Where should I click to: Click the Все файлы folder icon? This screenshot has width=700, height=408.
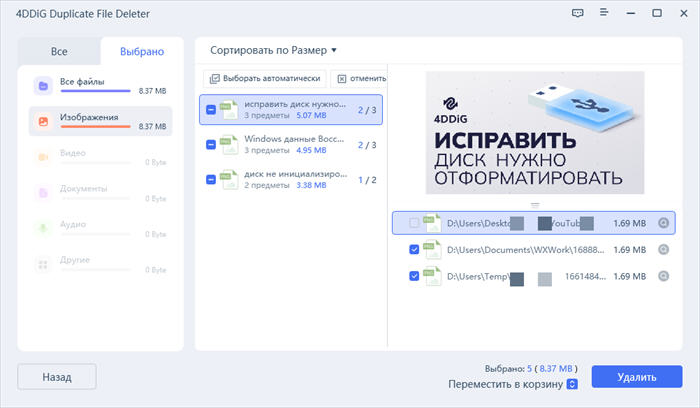pos(43,86)
